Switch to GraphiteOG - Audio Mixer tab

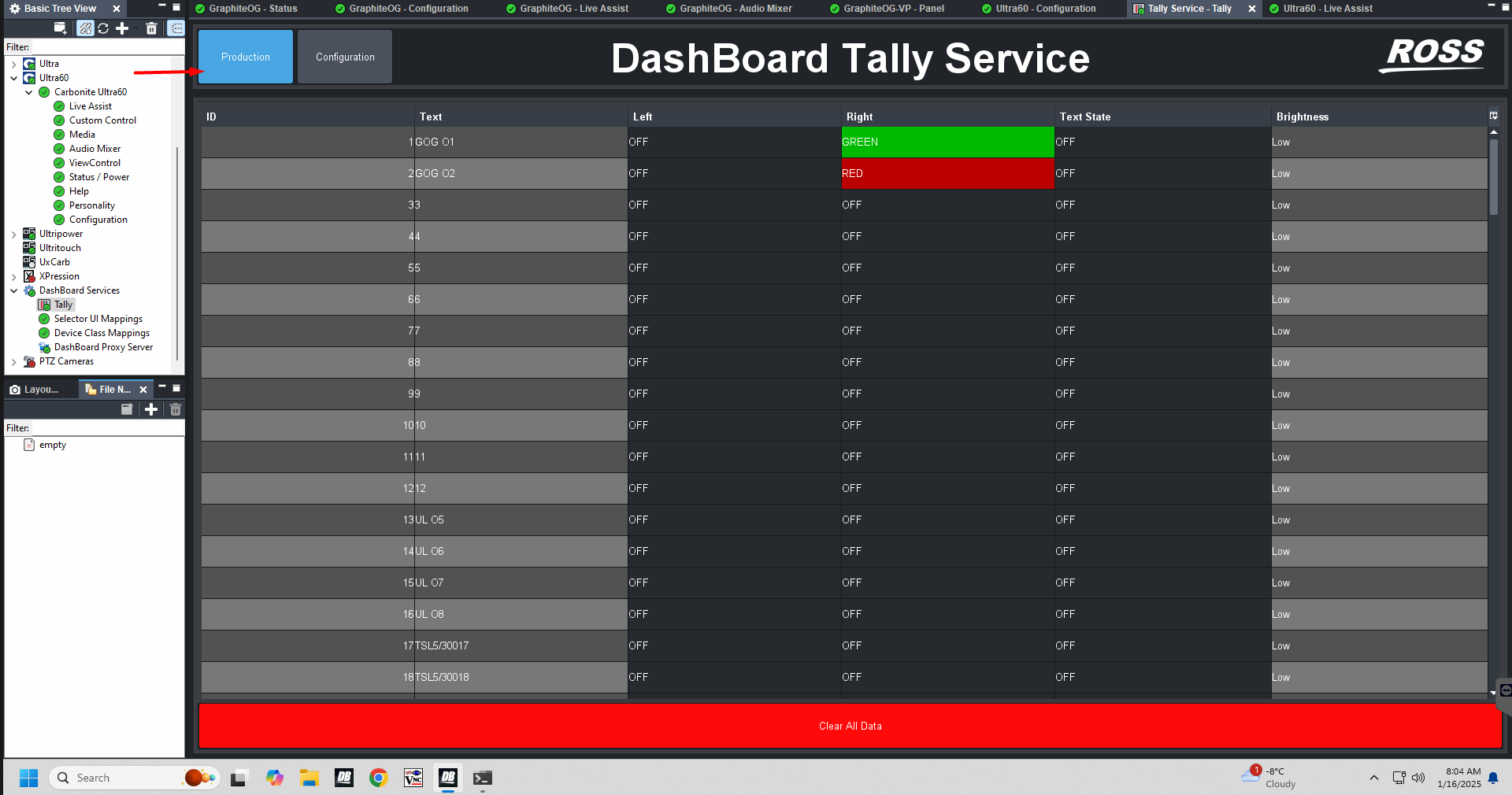coord(729,9)
